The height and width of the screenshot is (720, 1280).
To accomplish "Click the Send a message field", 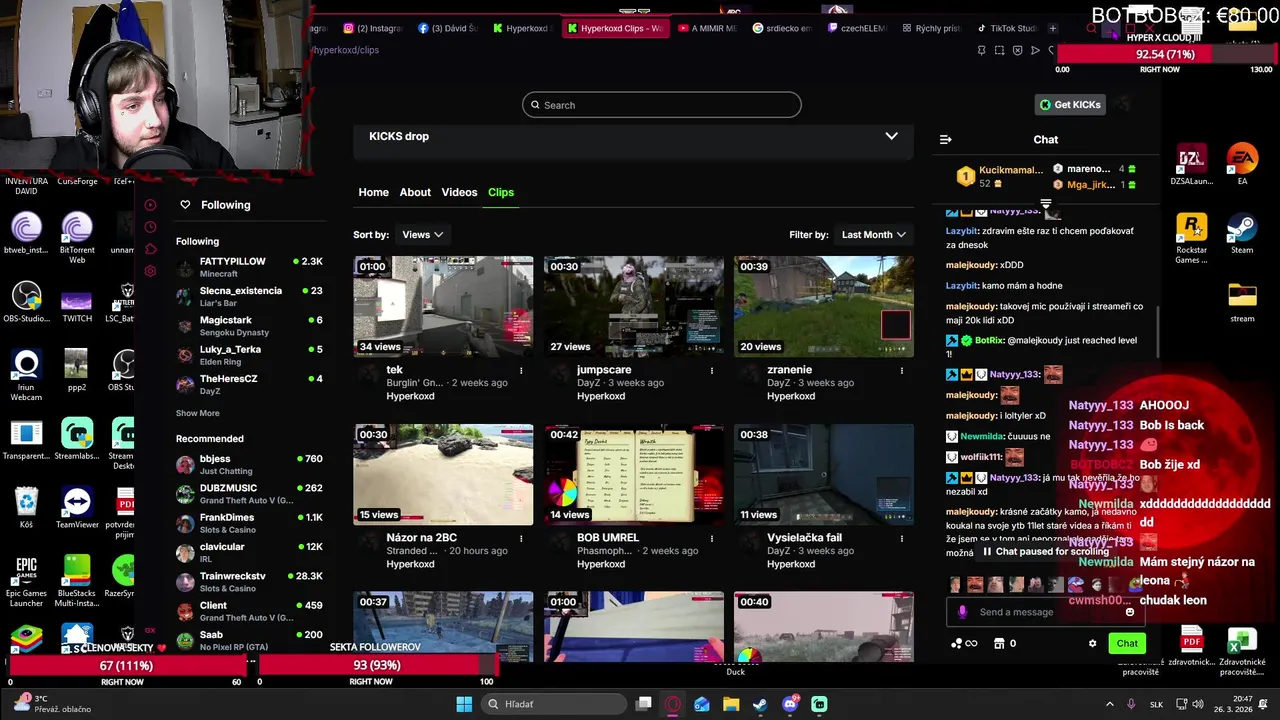I will click(1045, 612).
